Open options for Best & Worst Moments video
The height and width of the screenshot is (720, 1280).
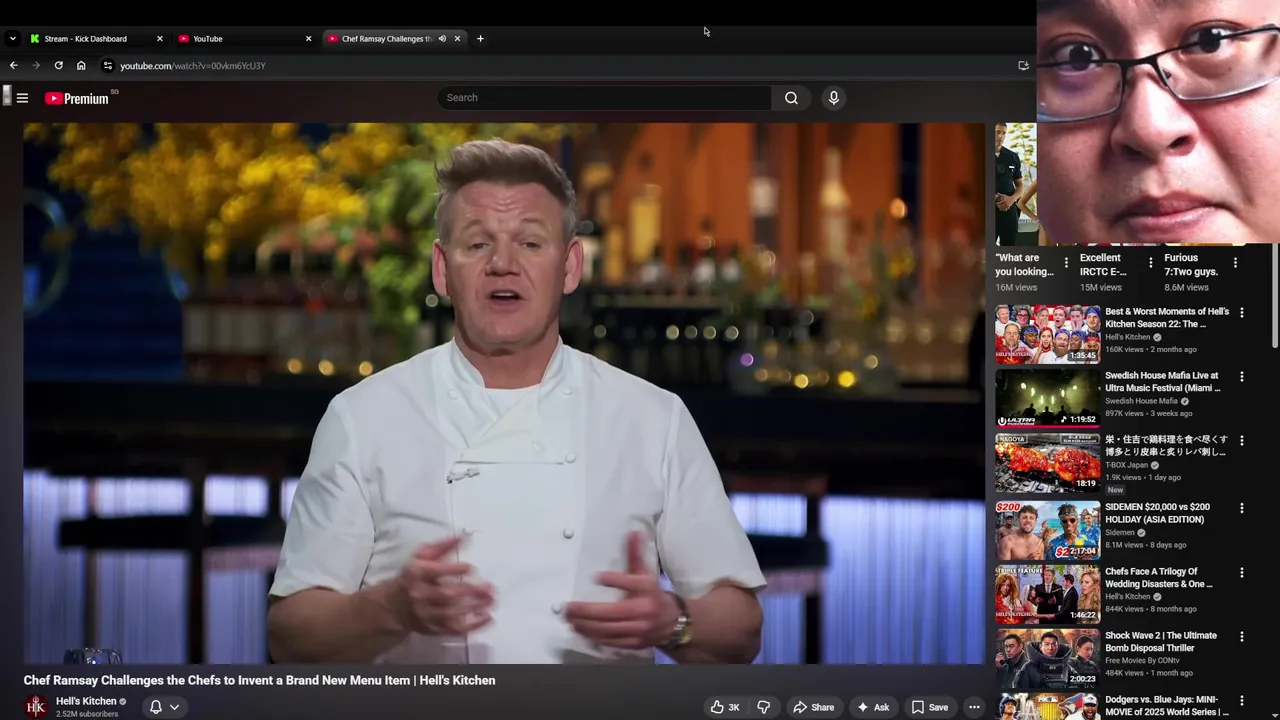click(1242, 313)
